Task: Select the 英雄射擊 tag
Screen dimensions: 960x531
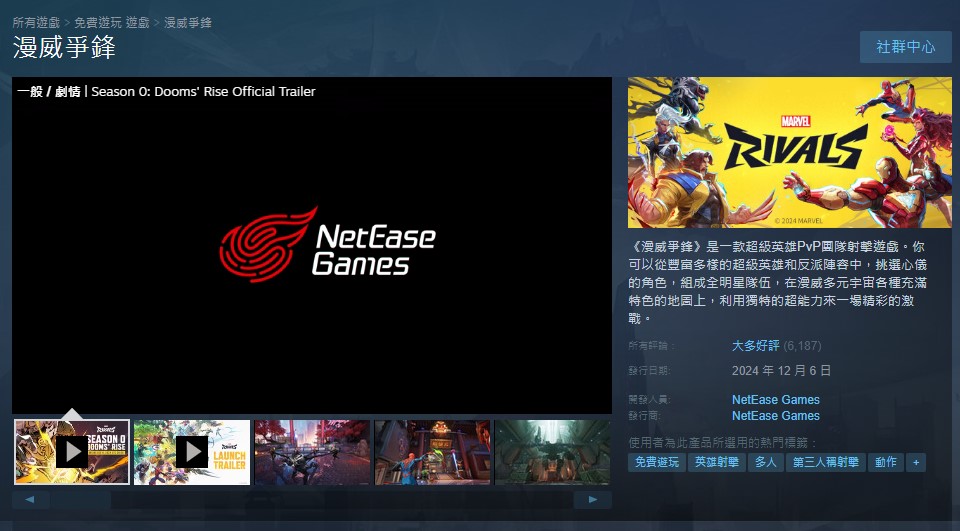Action: (x=716, y=462)
